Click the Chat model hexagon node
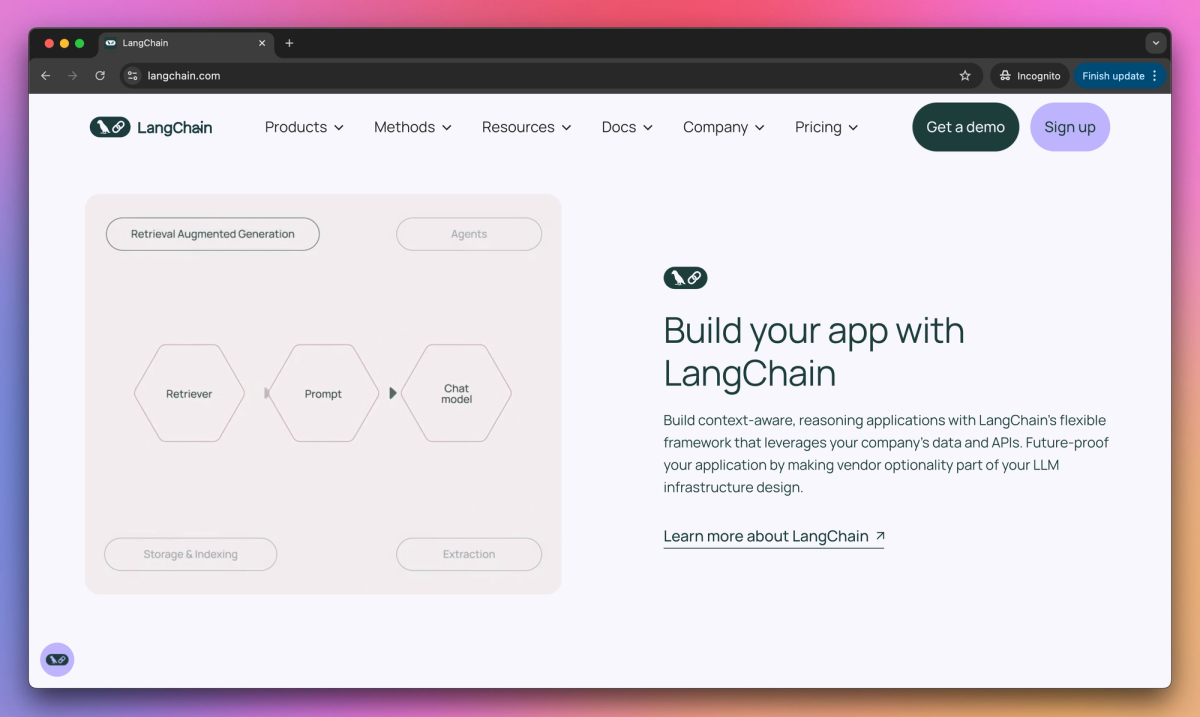This screenshot has height=717, width=1200. pos(457,394)
